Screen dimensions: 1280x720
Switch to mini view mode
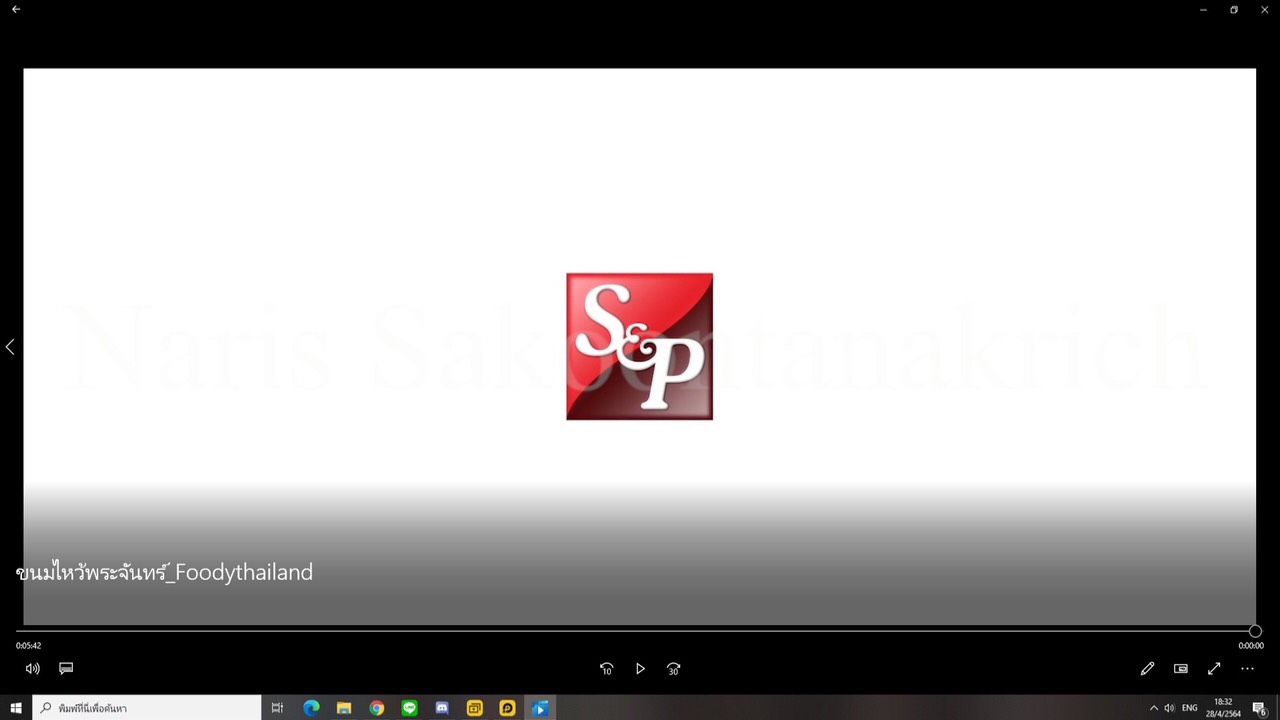pyautogui.click(x=1181, y=668)
